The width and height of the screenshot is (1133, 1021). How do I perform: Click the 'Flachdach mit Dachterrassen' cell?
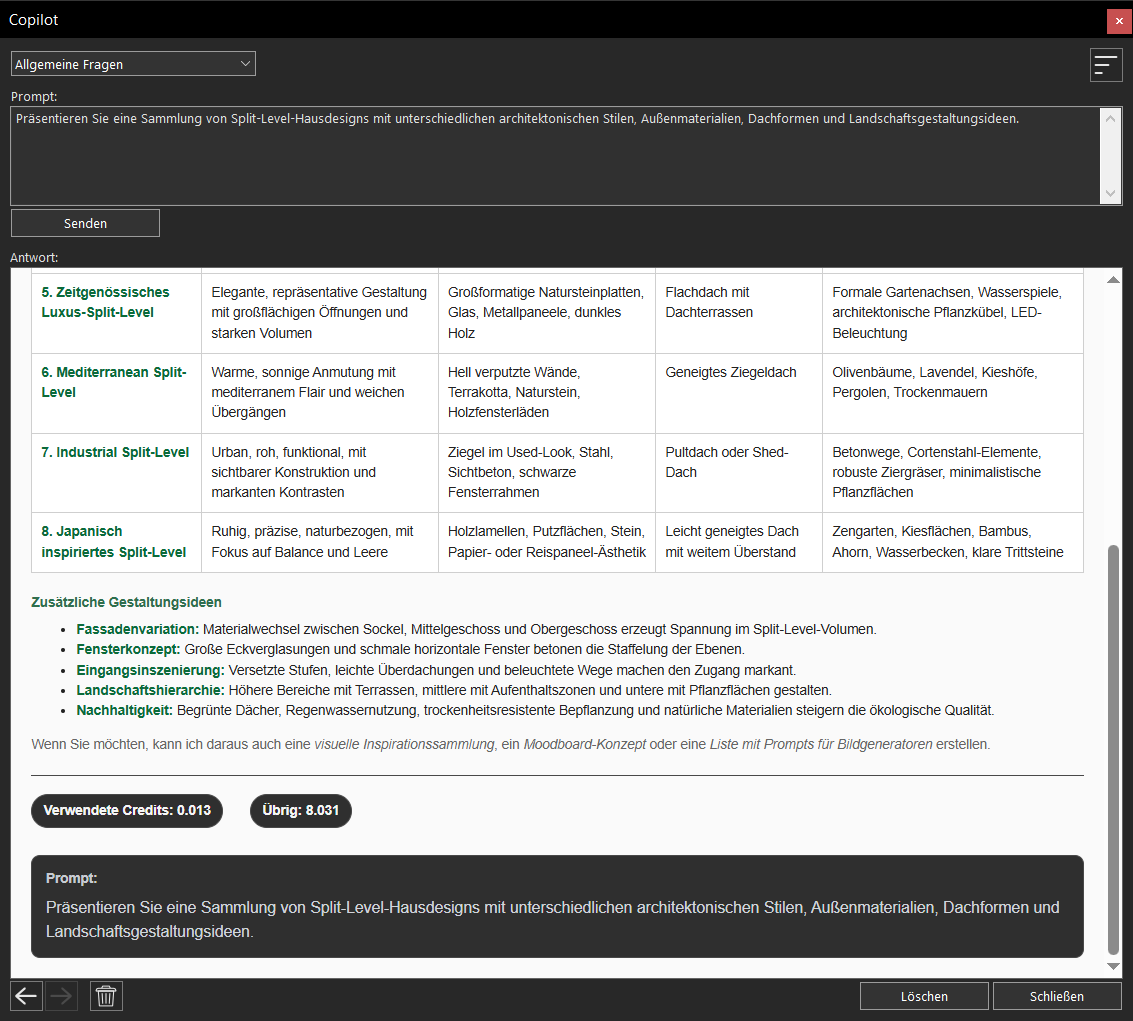click(x=738, y=313)
